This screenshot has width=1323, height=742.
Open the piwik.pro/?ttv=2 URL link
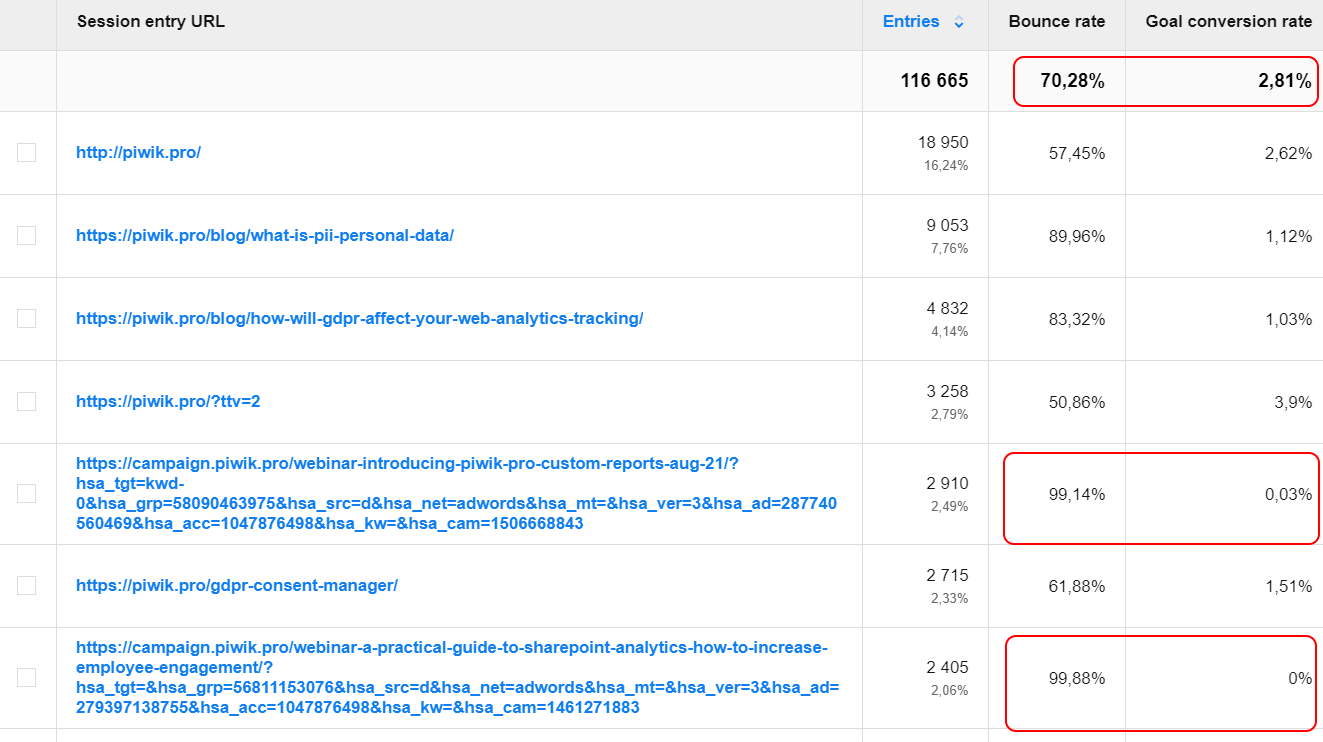pos(168,402)
